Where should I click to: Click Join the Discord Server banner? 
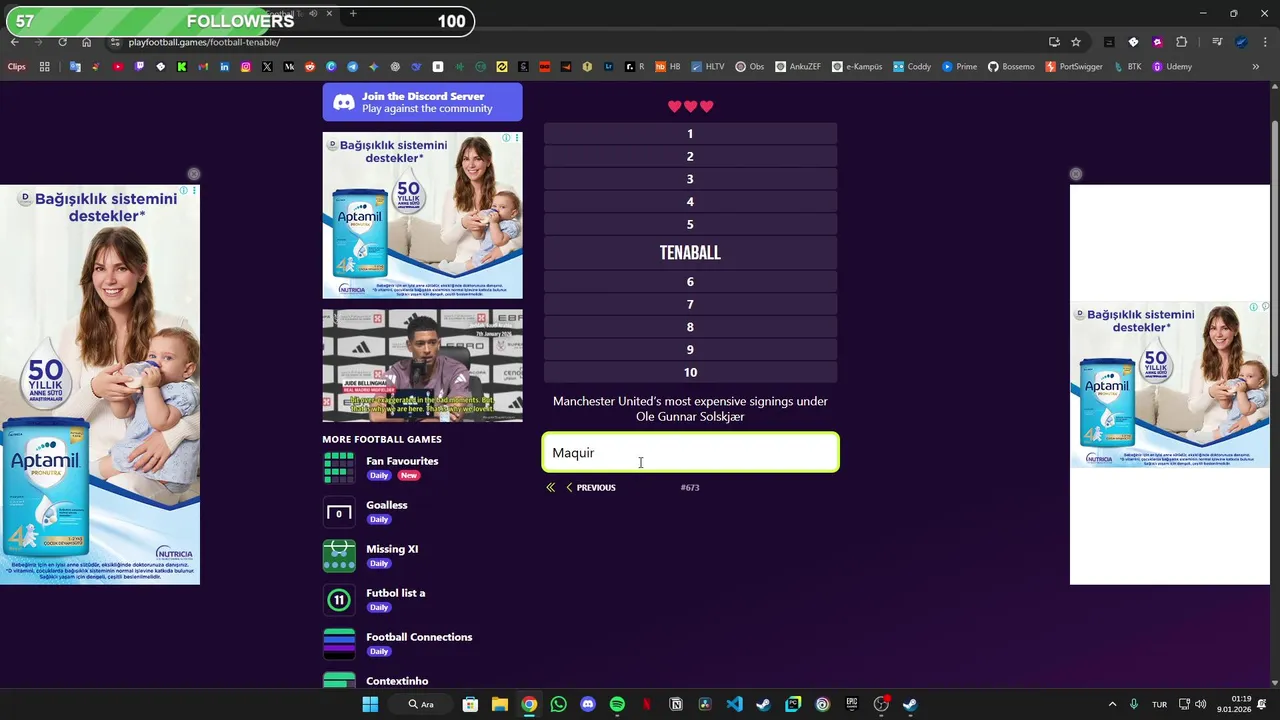coord(422,102)
